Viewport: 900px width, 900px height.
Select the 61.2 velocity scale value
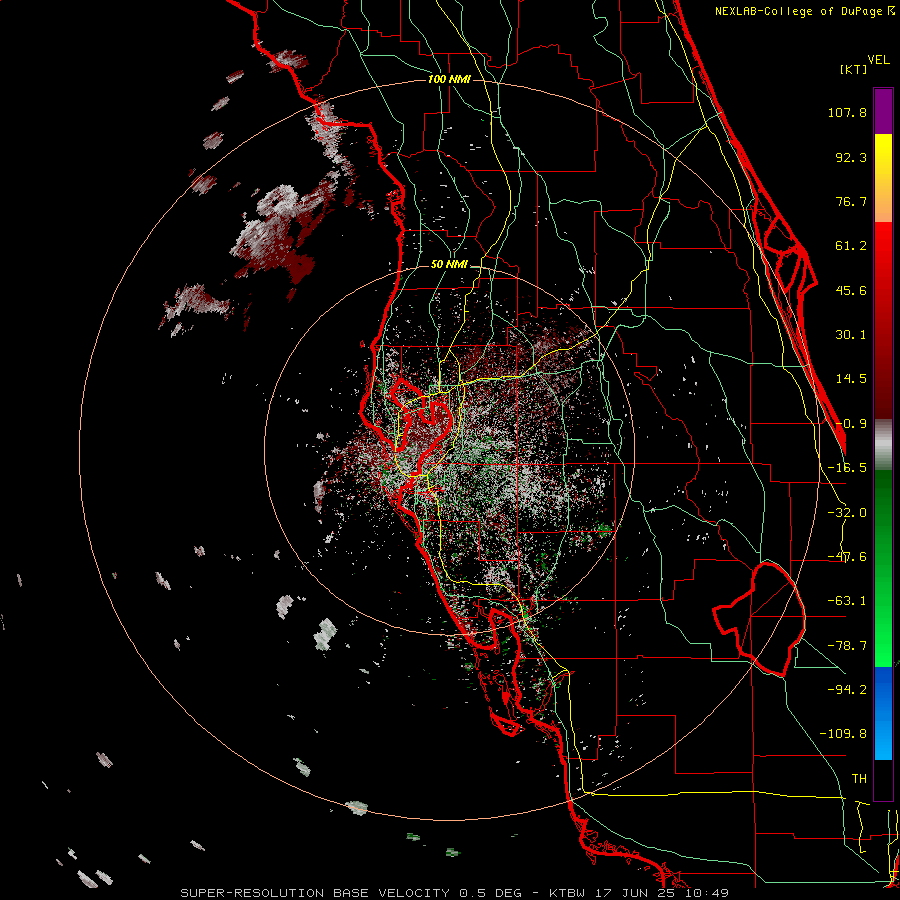point(851,246)
